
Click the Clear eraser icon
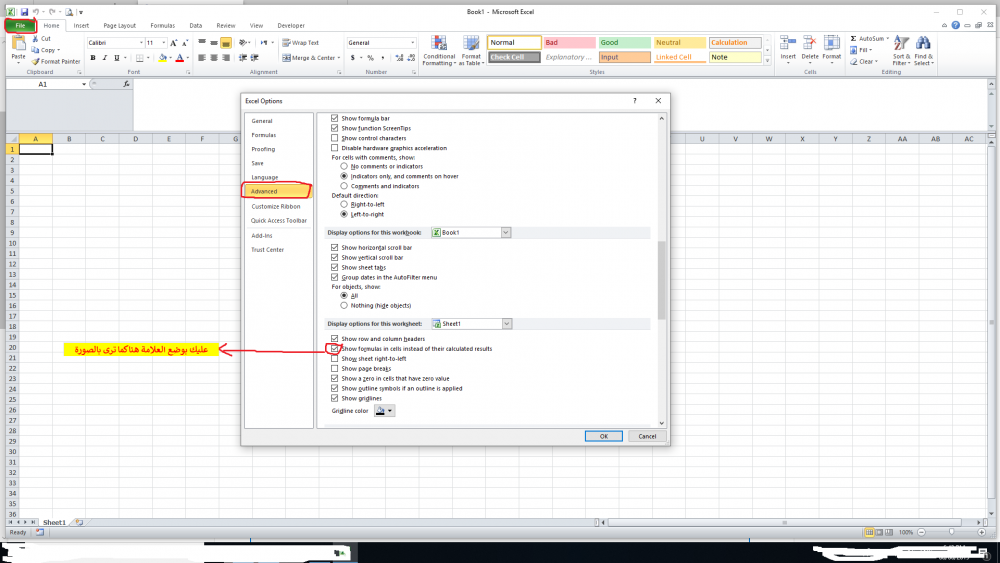tap(853, 62)
